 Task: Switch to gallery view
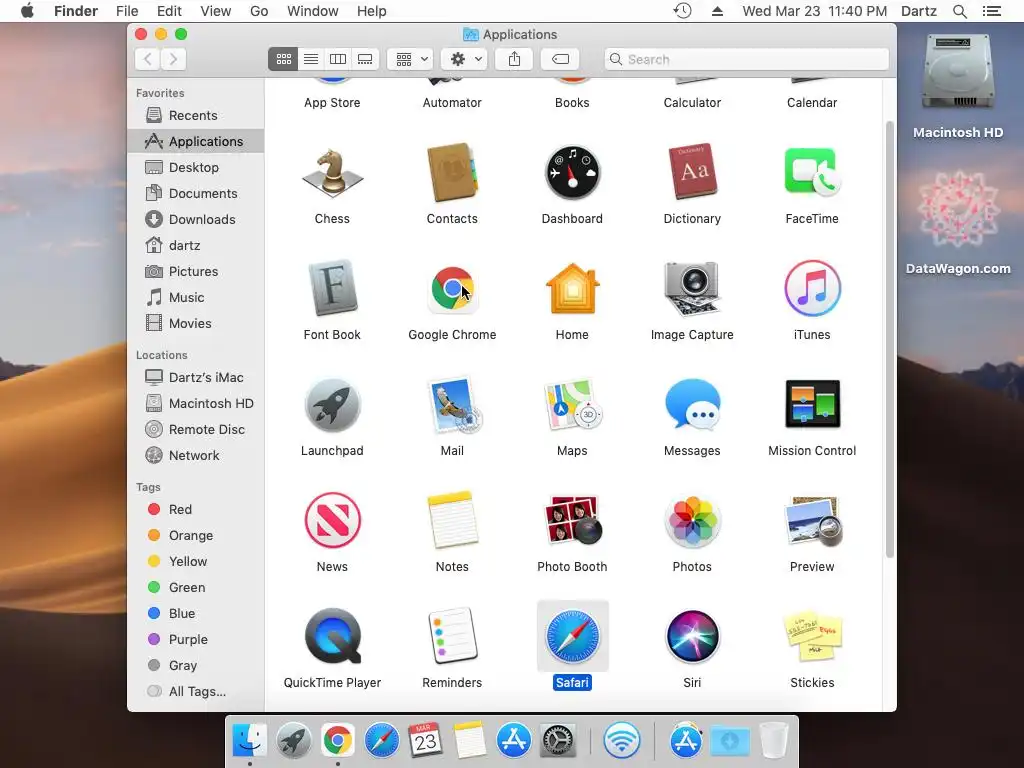(x=365, y=59)
